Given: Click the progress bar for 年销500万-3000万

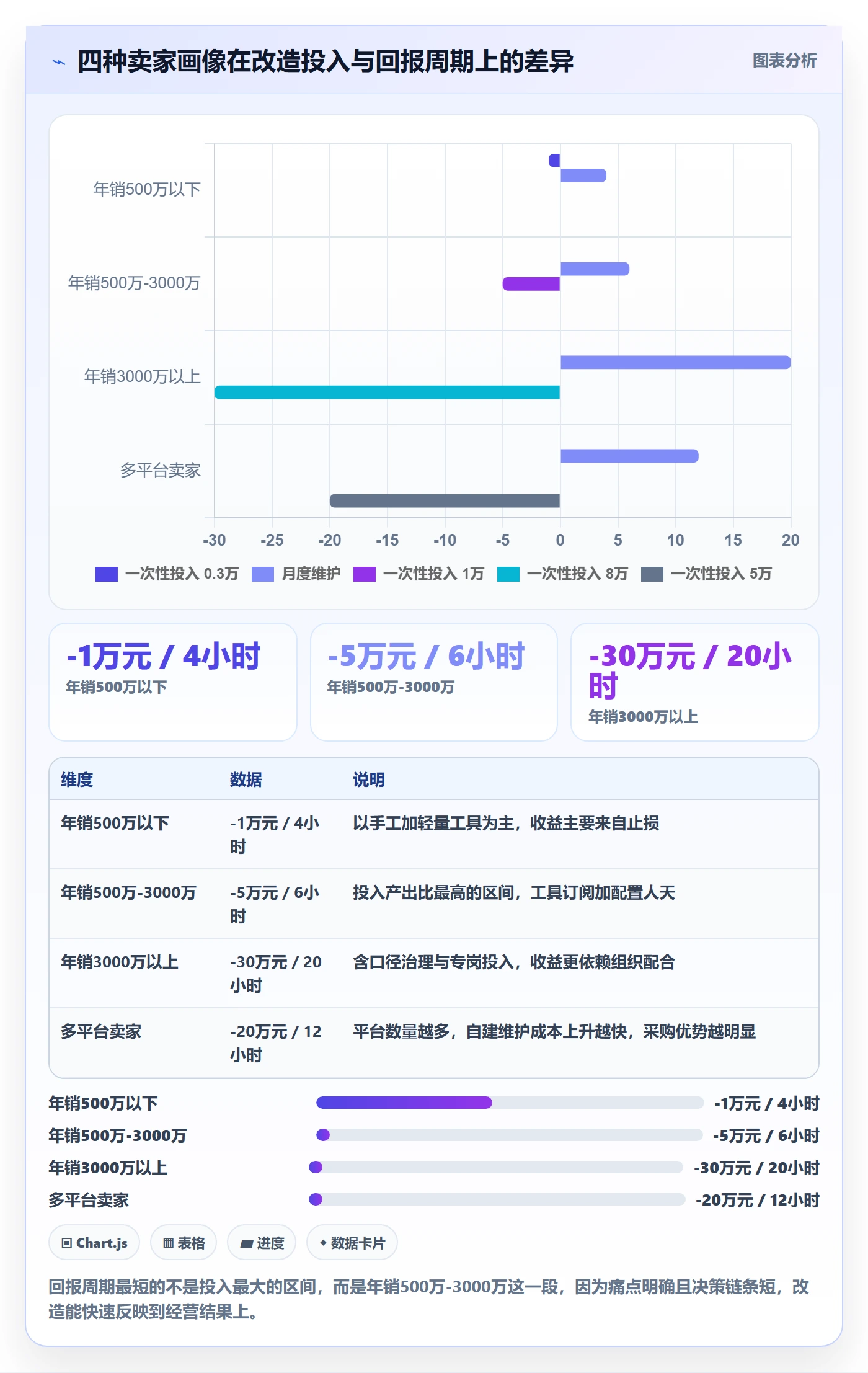Looking at the screenshot, I should (510, 1135).
